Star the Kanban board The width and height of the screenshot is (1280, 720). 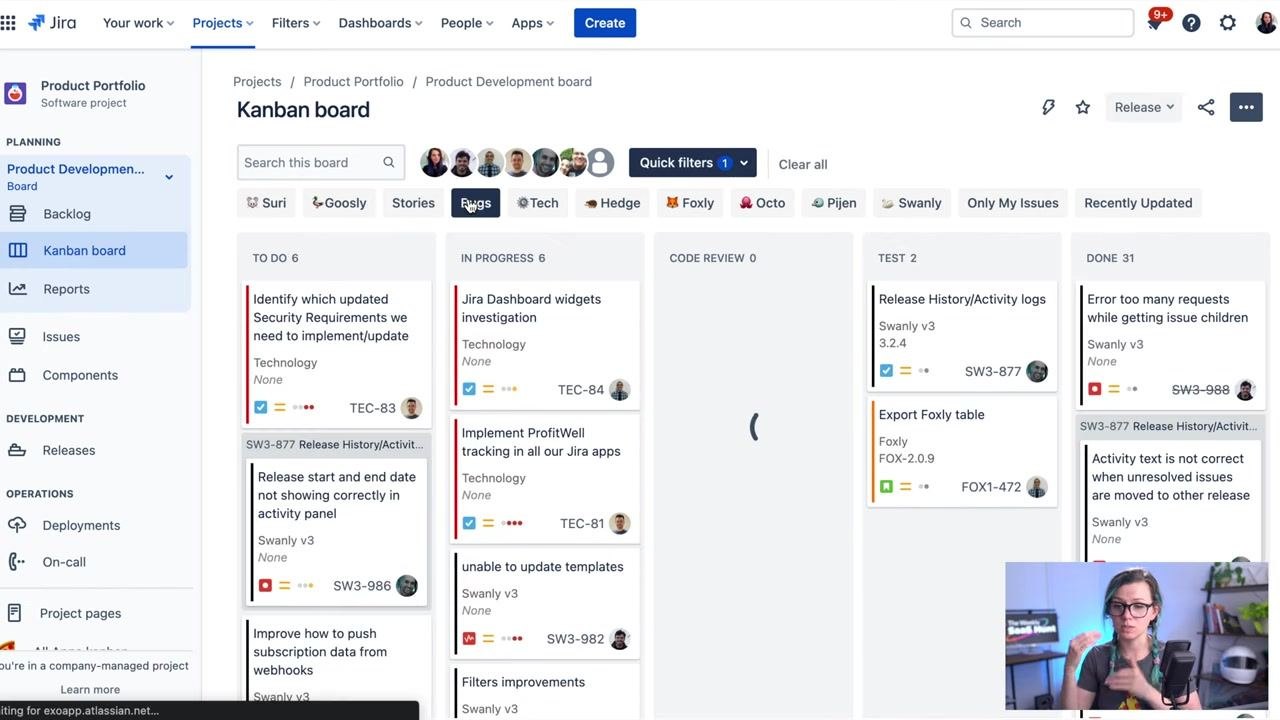(1083, 107)
